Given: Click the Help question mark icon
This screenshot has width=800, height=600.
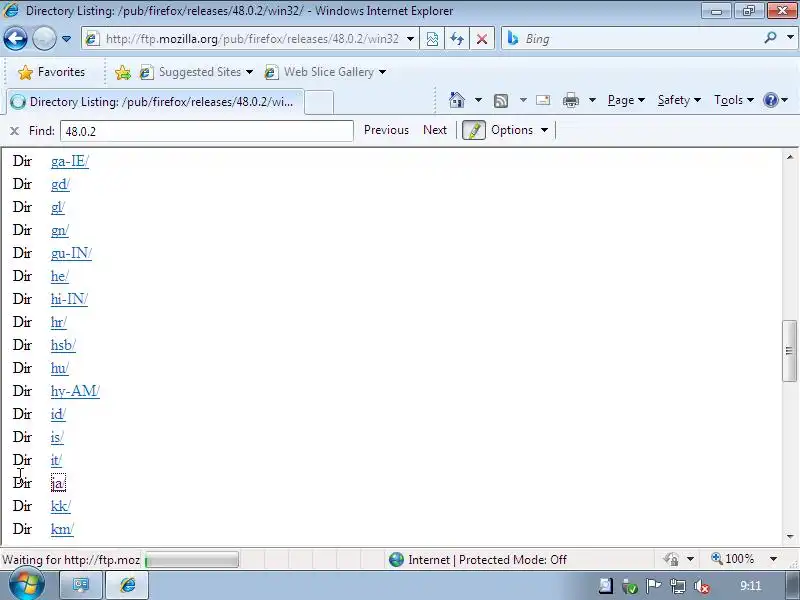Looking at the screenshot, I should pos(770,100).
